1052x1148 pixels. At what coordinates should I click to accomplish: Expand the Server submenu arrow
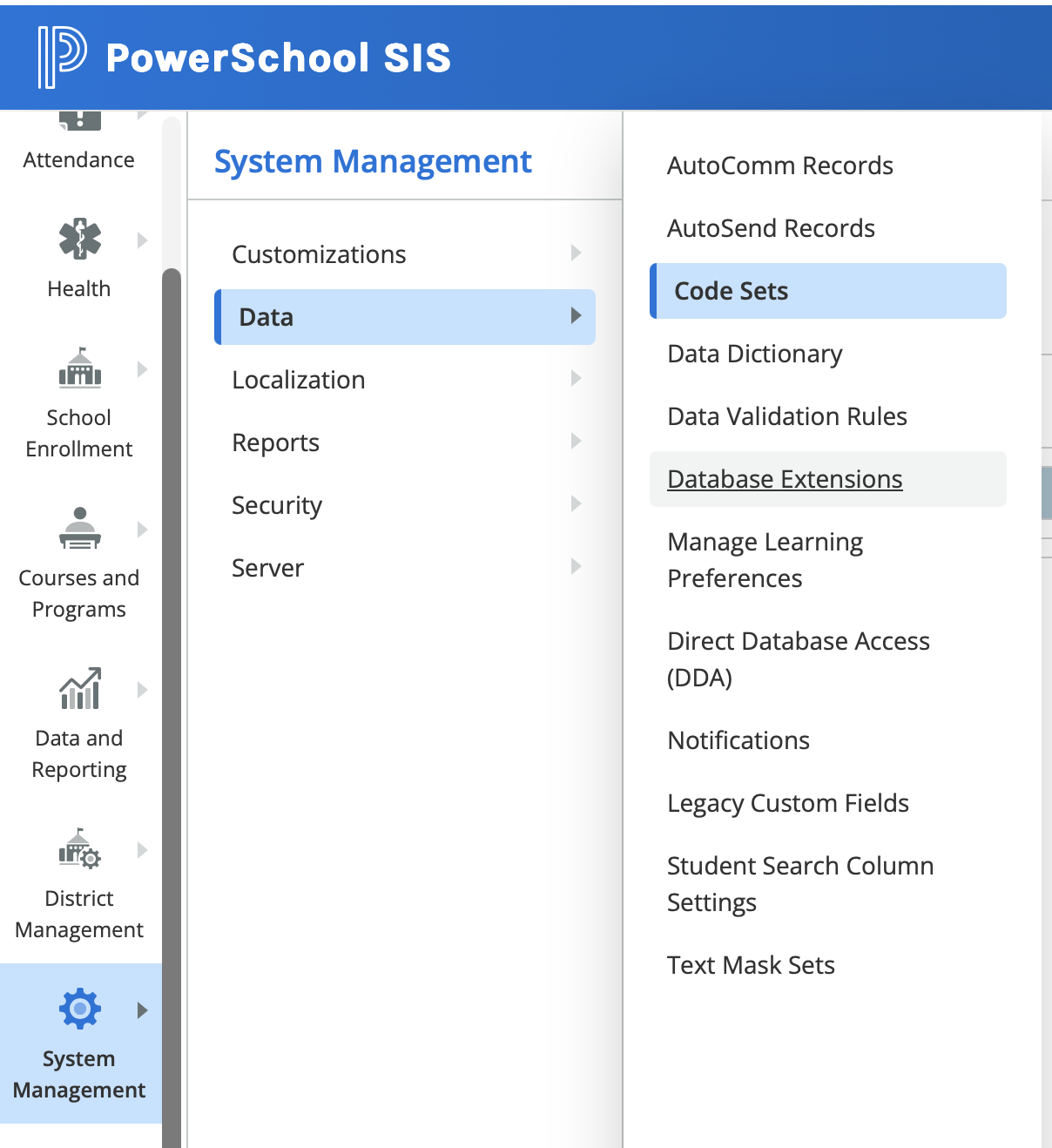tap(576, 566)
